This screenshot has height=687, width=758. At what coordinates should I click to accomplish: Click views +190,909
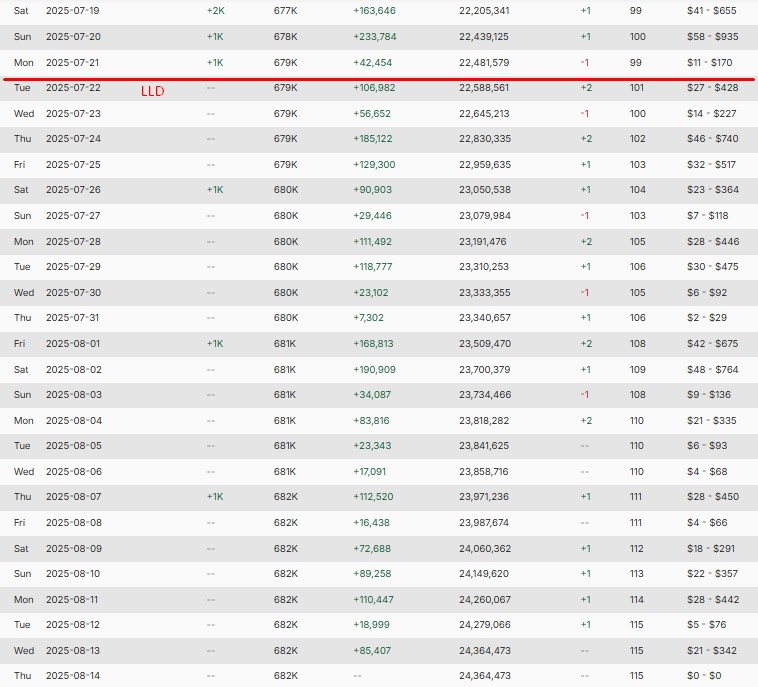coord(374,370)
